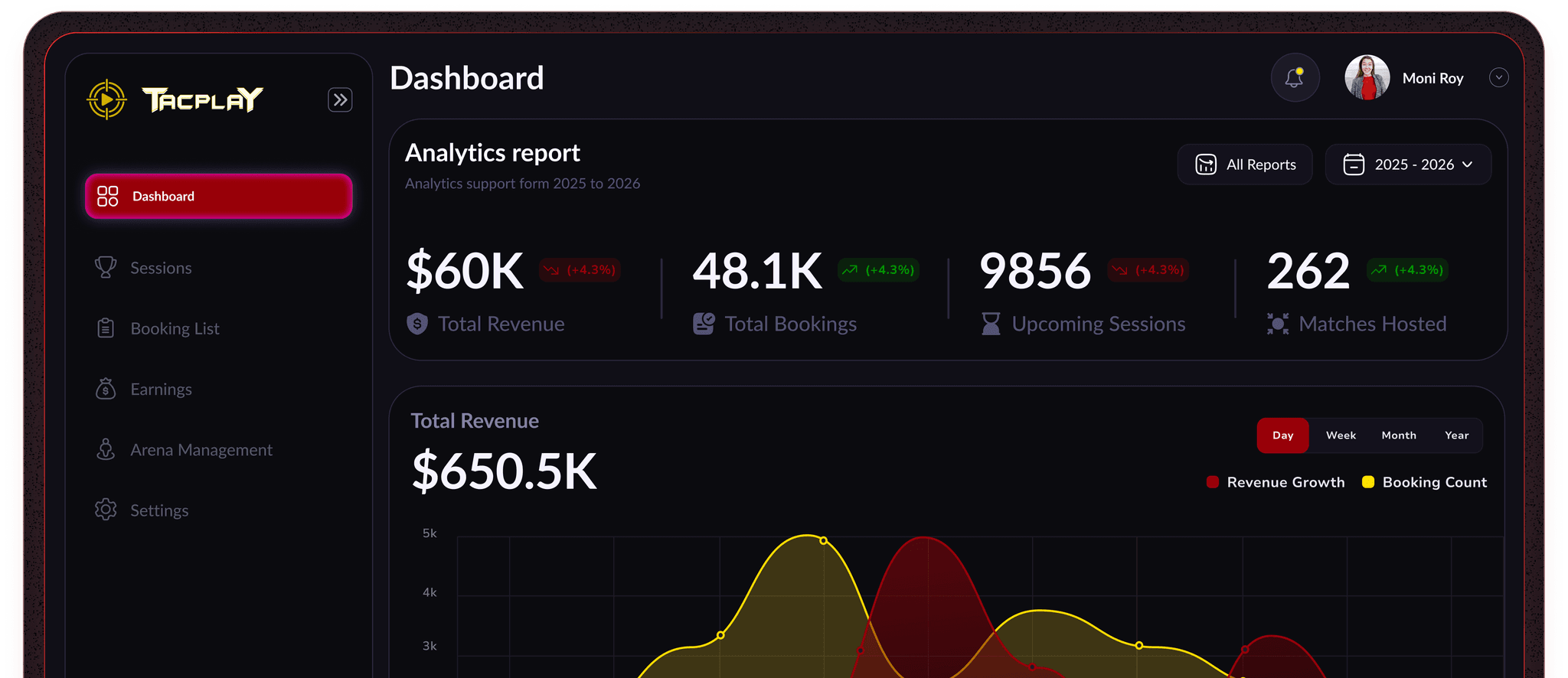Screen dimensions: 1568x678
Task: Click the green uptrend badge beside 48.1K
Action: (878, 270)
